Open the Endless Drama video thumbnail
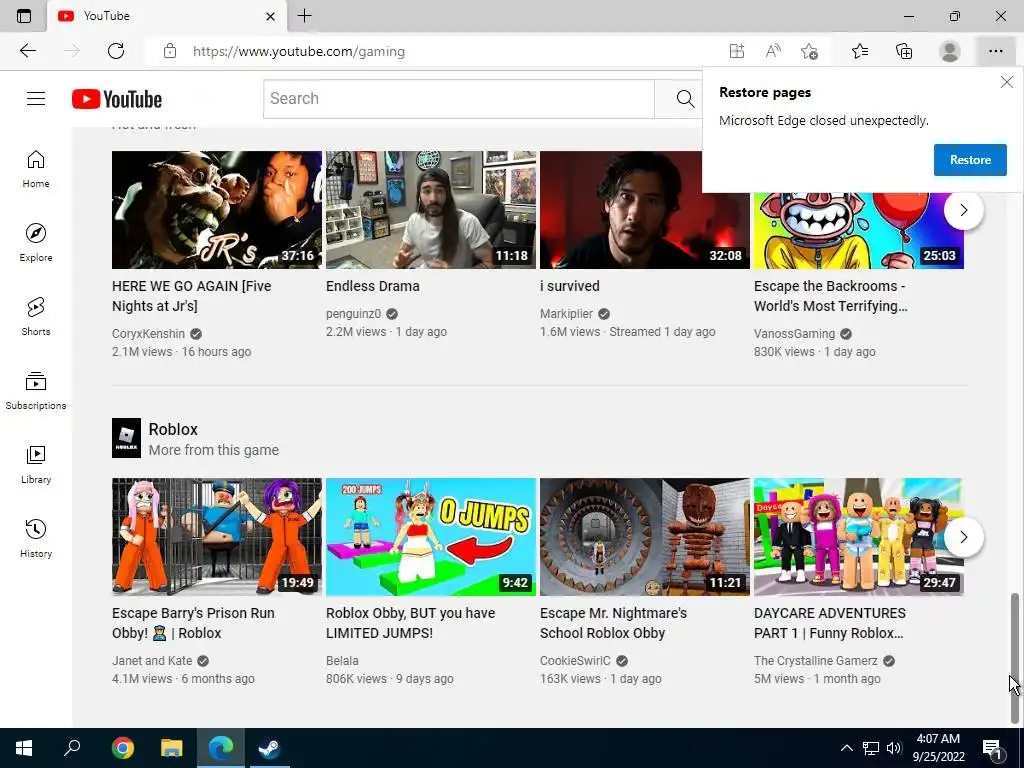Image resolution: width=1024 pixels, height=768 pixels. [x=431, y=210]
